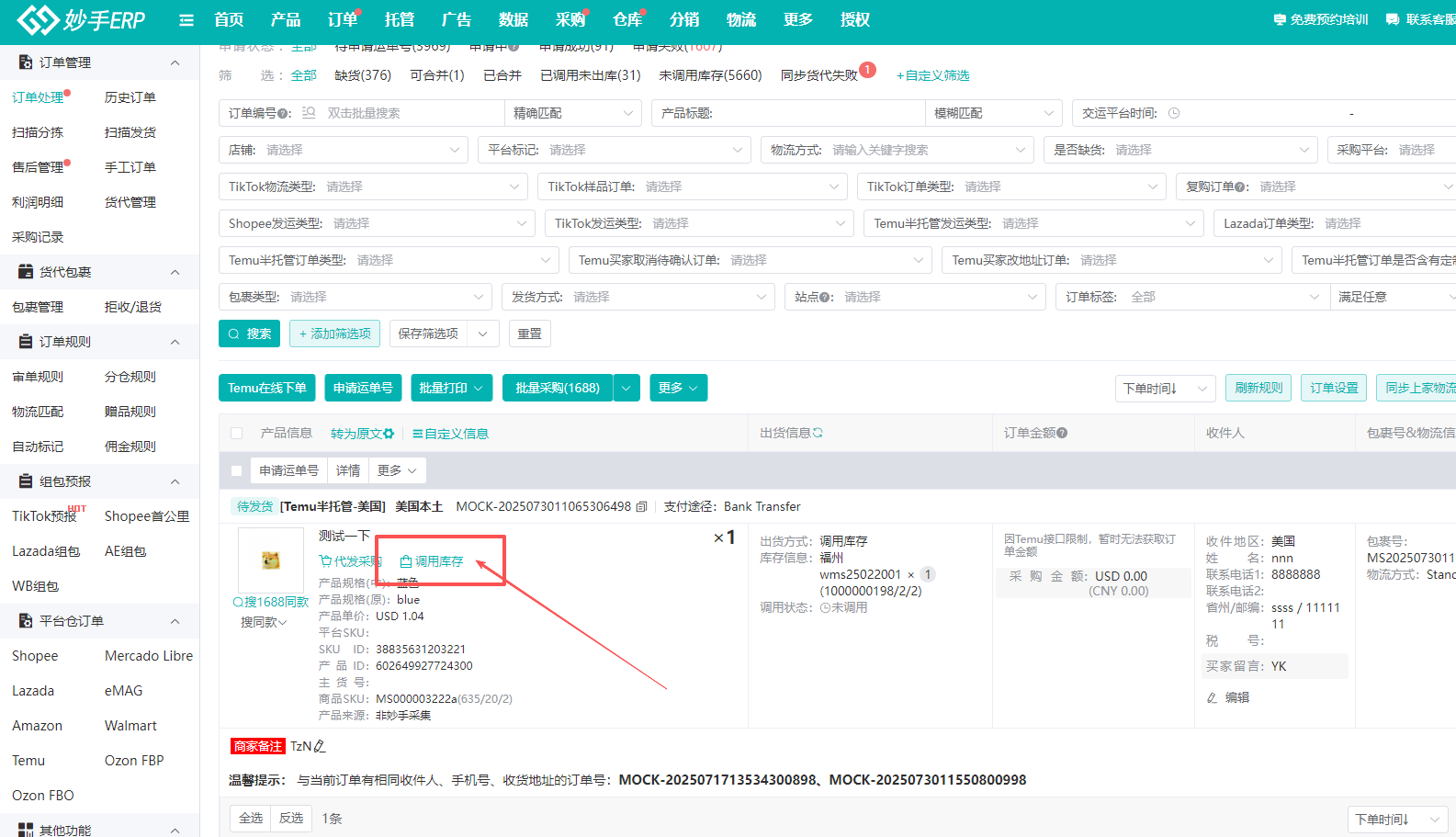Click the 订单管理 section icon

point(26,62)
